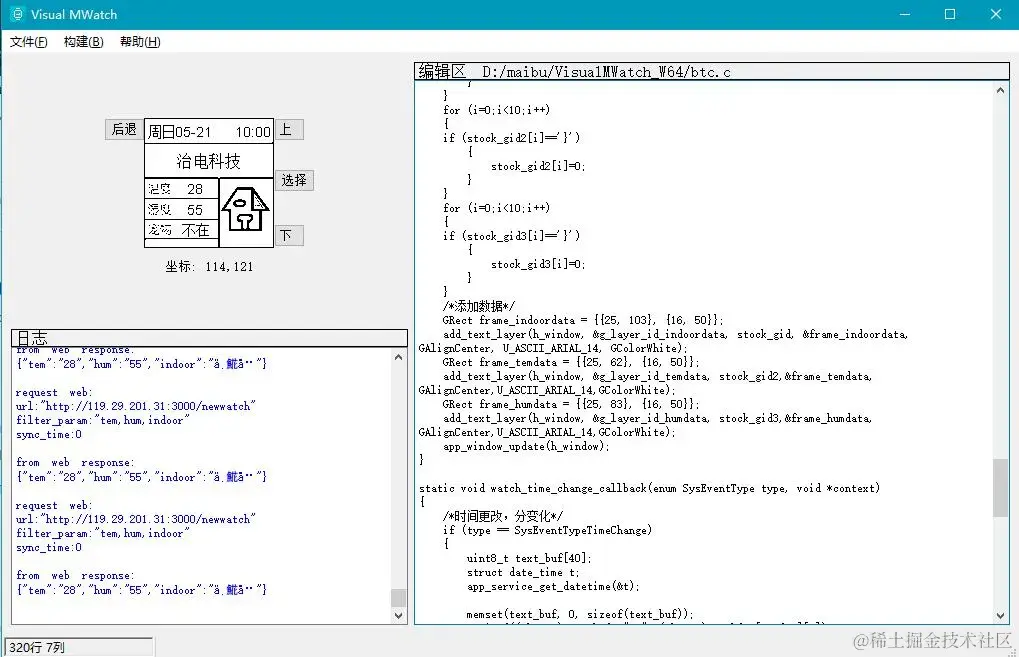This screenshot has width=1019, height=657.
Task: Click the GRect frame_temdata code line
Action: (571, 362)
